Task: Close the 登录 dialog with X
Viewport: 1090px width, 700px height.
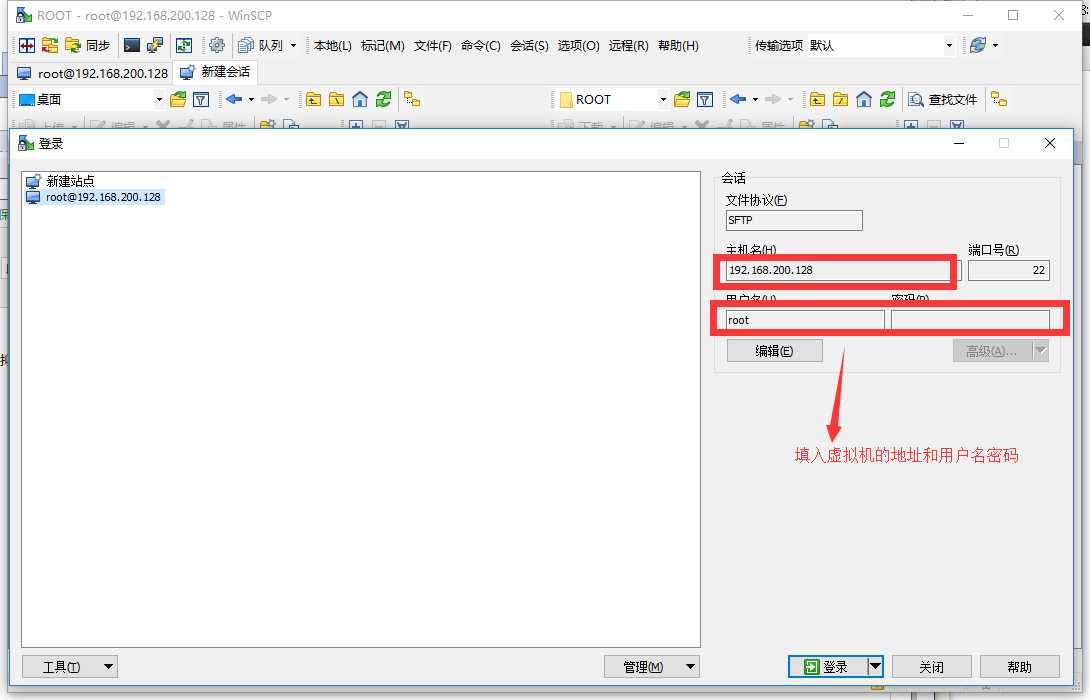Action: 1050,143
